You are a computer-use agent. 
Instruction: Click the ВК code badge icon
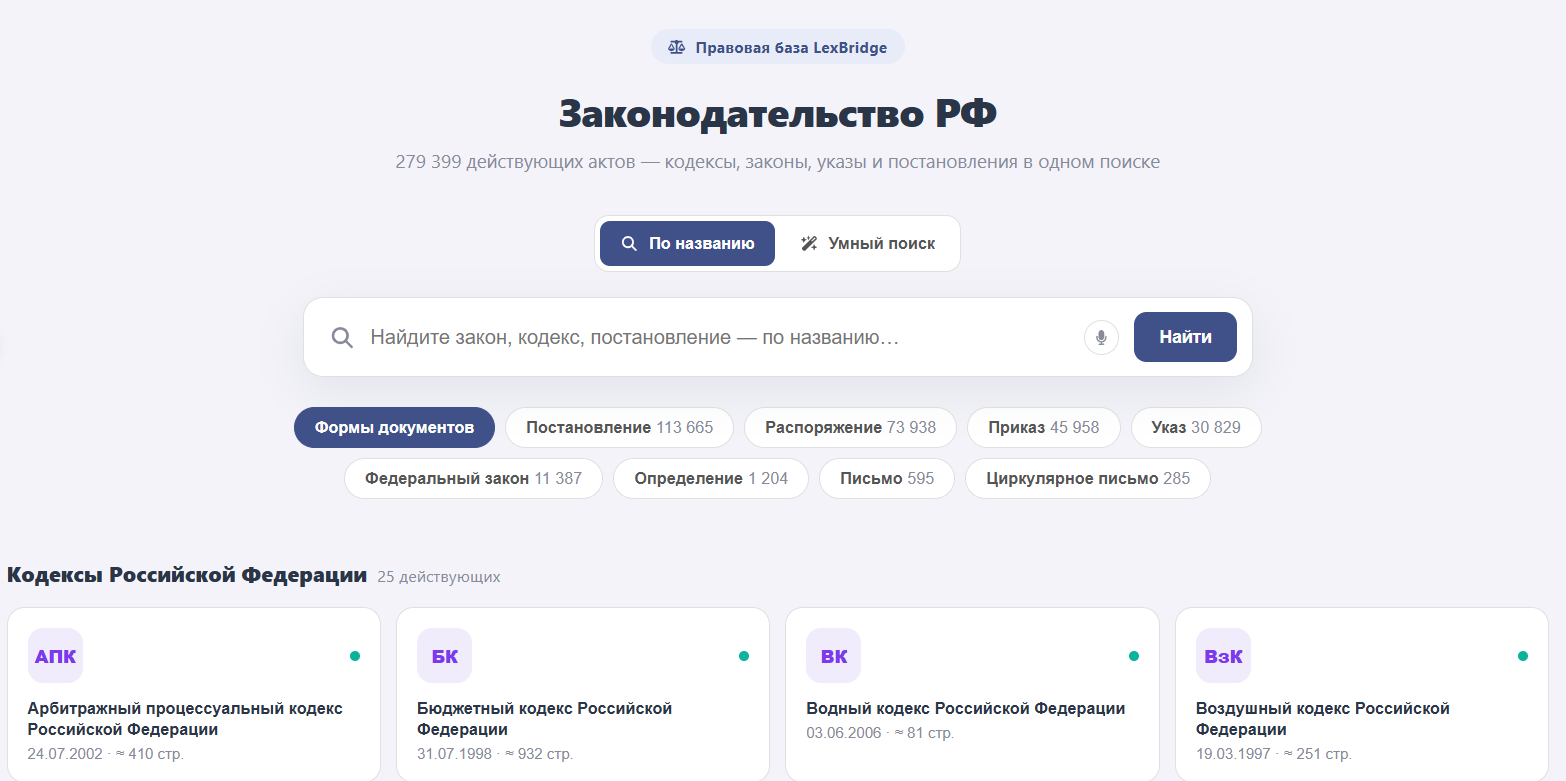pyautogui.click(x=833, y=656)
